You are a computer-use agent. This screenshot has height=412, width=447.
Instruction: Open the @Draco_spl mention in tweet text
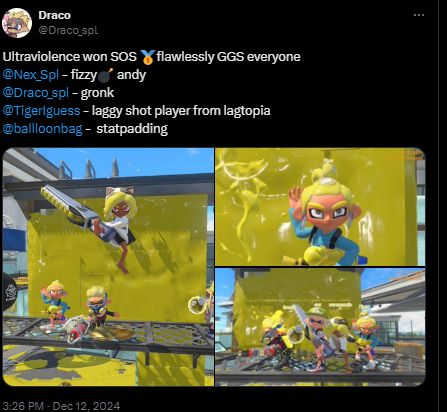pyautogui.click(x=35, y=93)
